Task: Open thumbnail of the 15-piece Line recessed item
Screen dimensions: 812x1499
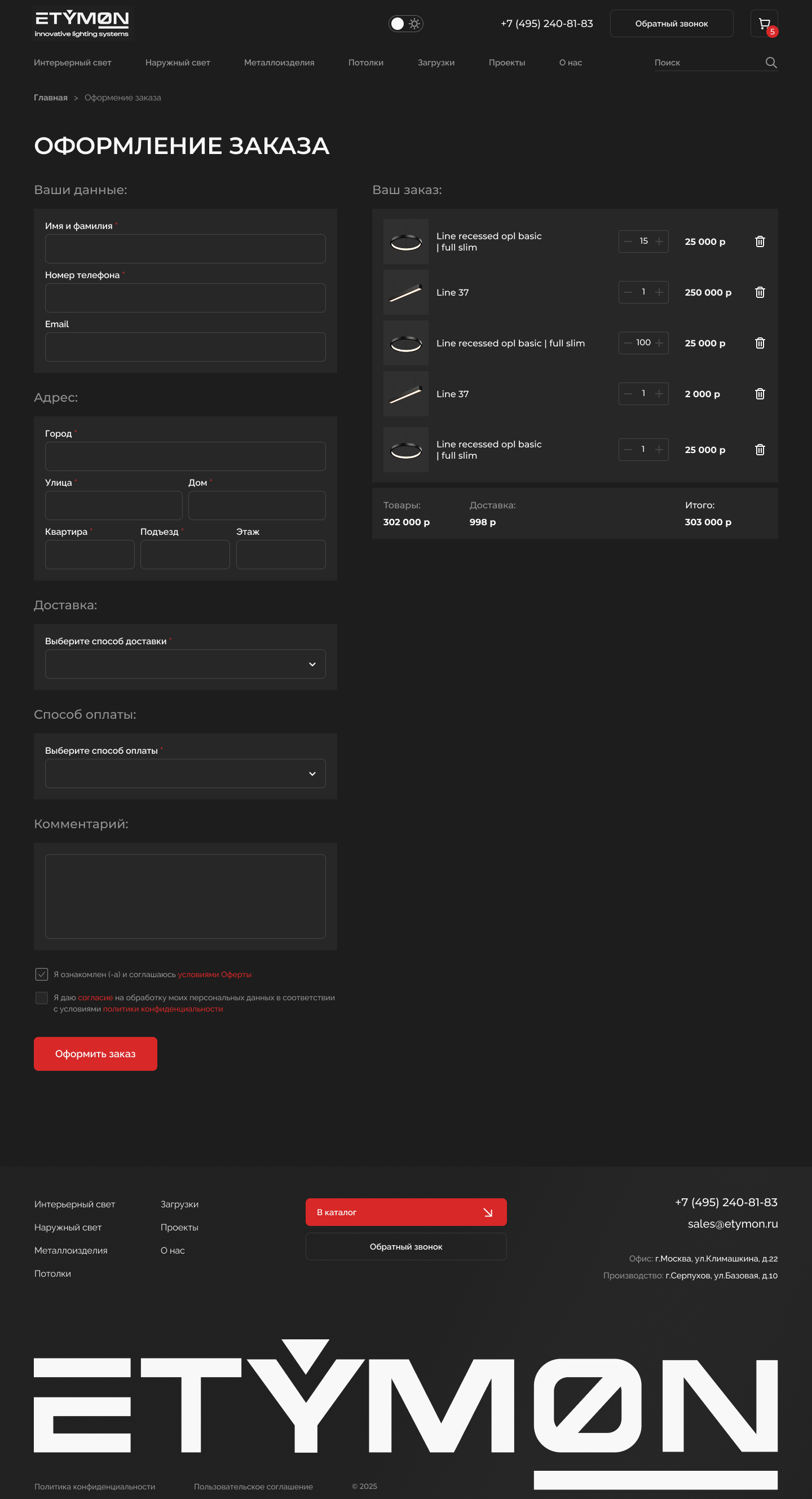Action: click(405, 241)
